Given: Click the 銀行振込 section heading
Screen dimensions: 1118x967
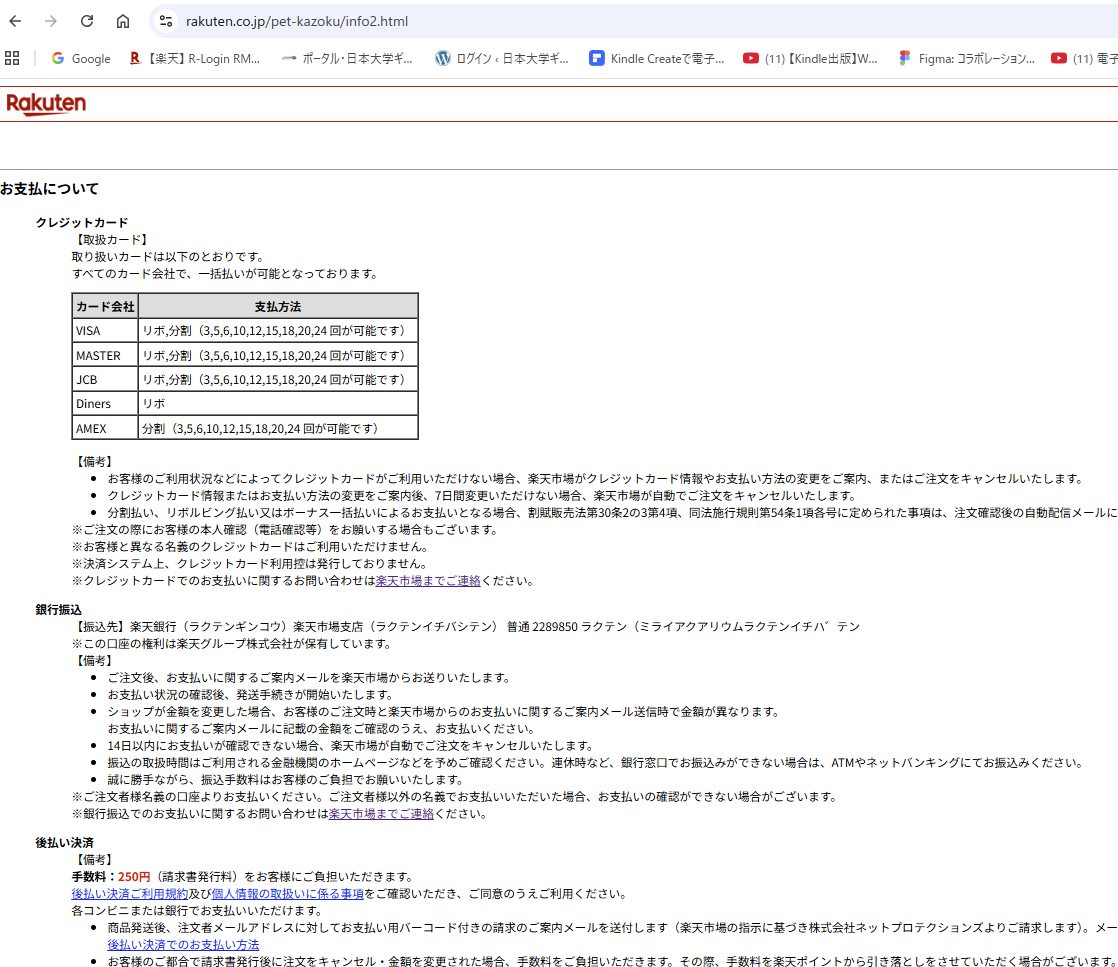Looking at the screenshot, I should [58, 610].
